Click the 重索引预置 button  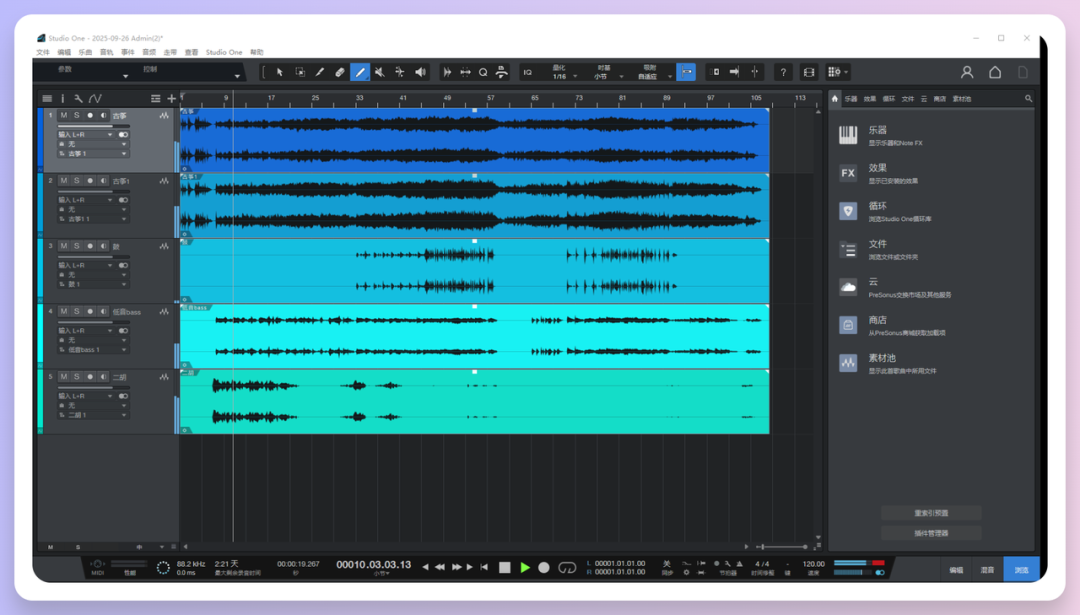(931, 513)
